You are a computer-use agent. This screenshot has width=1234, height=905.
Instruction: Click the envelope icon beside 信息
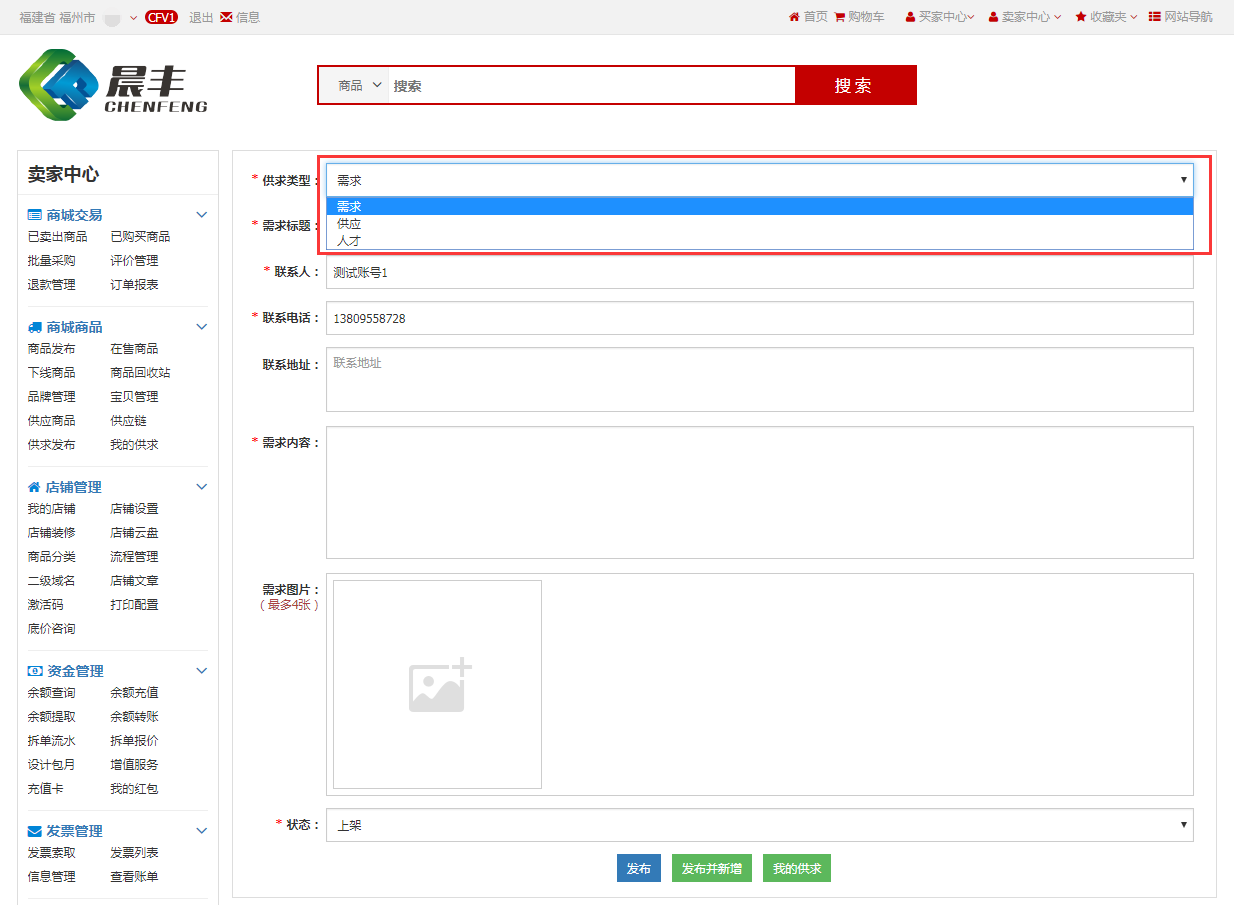click(x=226, y=17)
